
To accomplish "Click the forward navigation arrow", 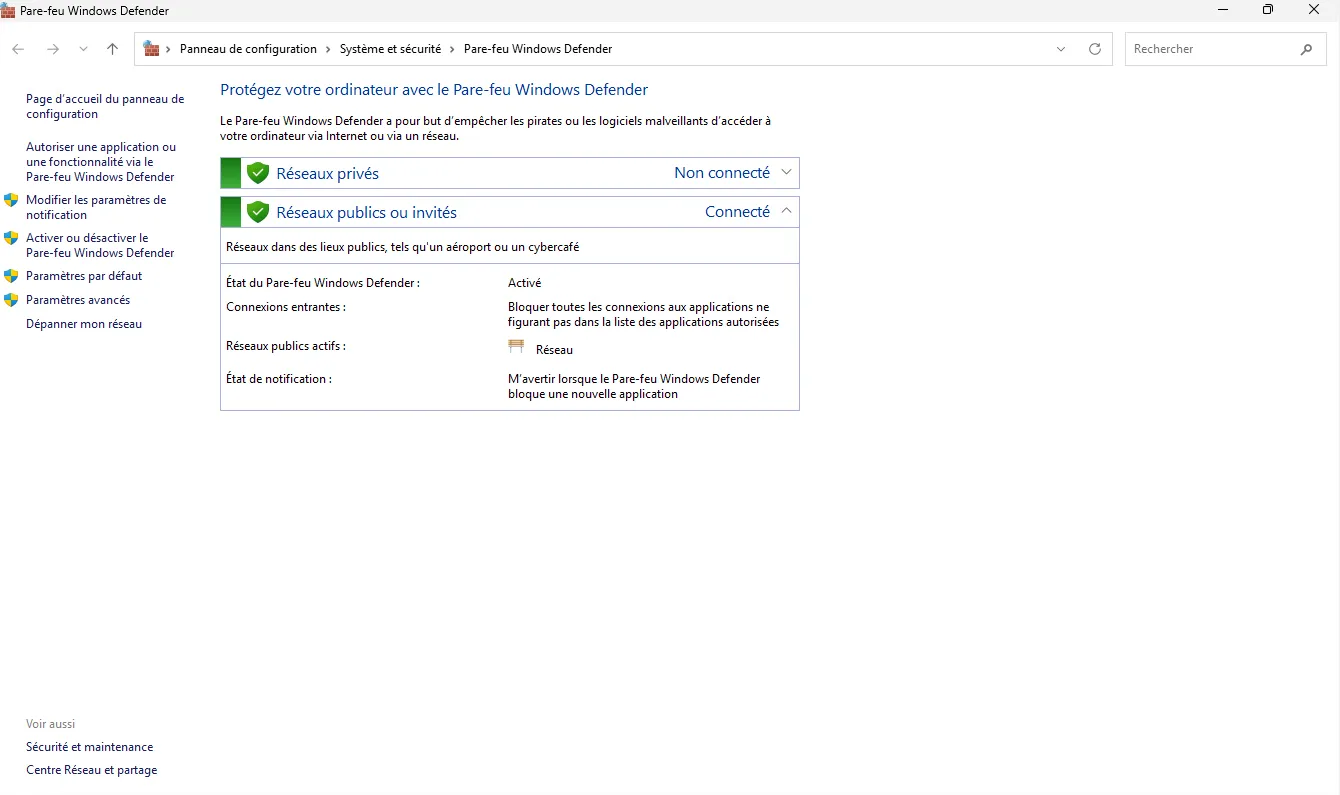I will point(53,49).
